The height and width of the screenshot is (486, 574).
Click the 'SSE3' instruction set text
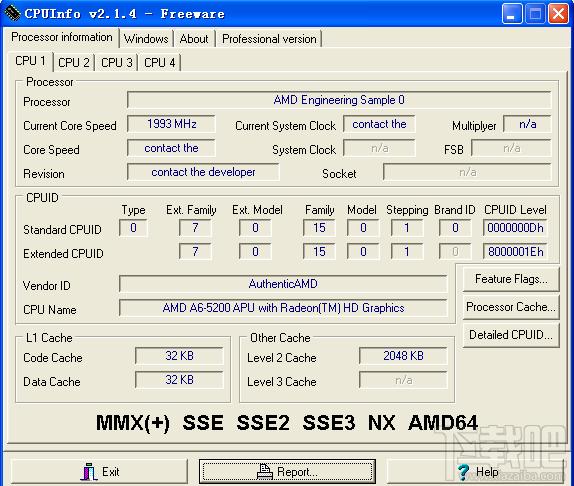pyautogui.click(x=329, y=423)
